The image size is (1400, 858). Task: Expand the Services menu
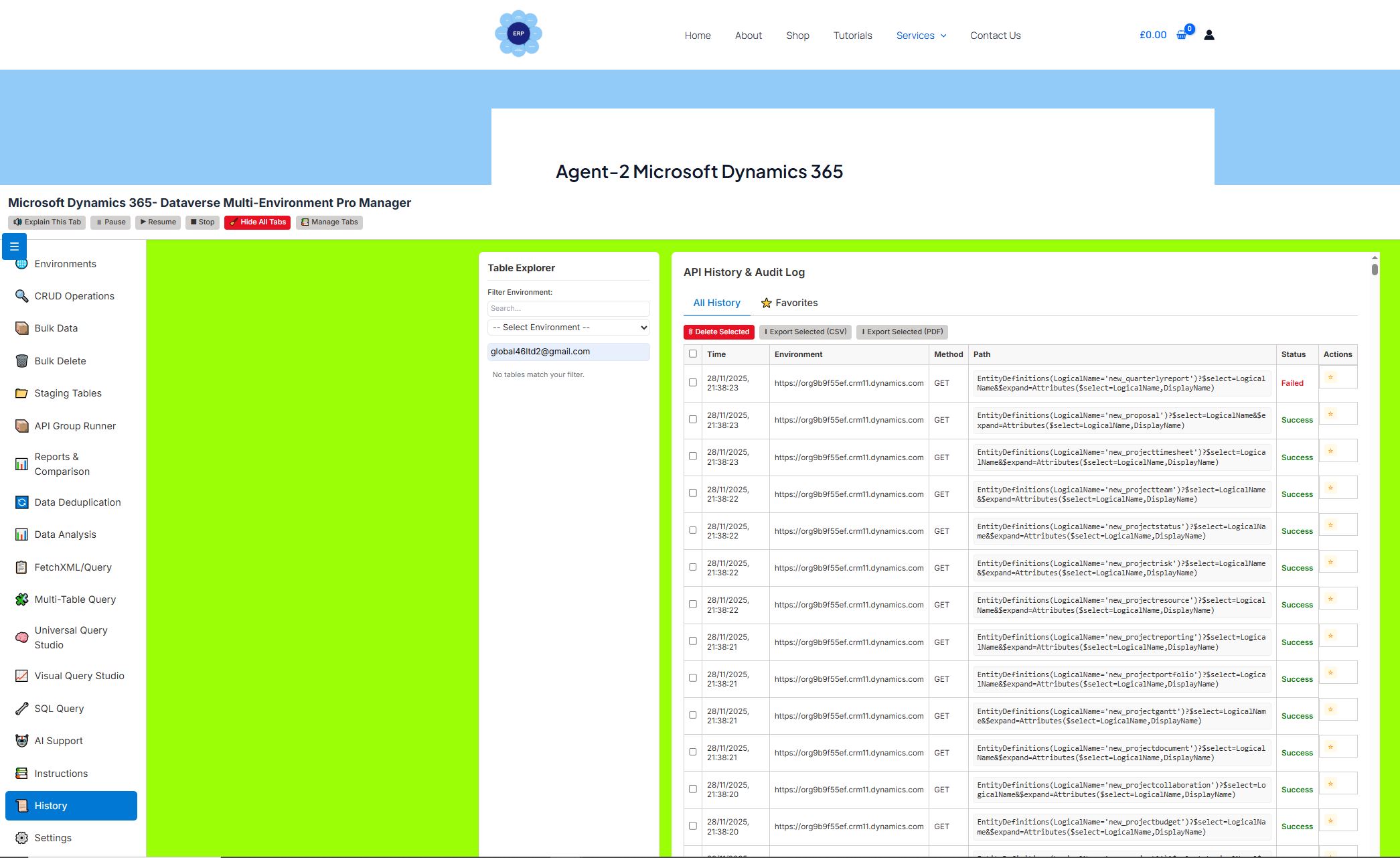point(921,35)
